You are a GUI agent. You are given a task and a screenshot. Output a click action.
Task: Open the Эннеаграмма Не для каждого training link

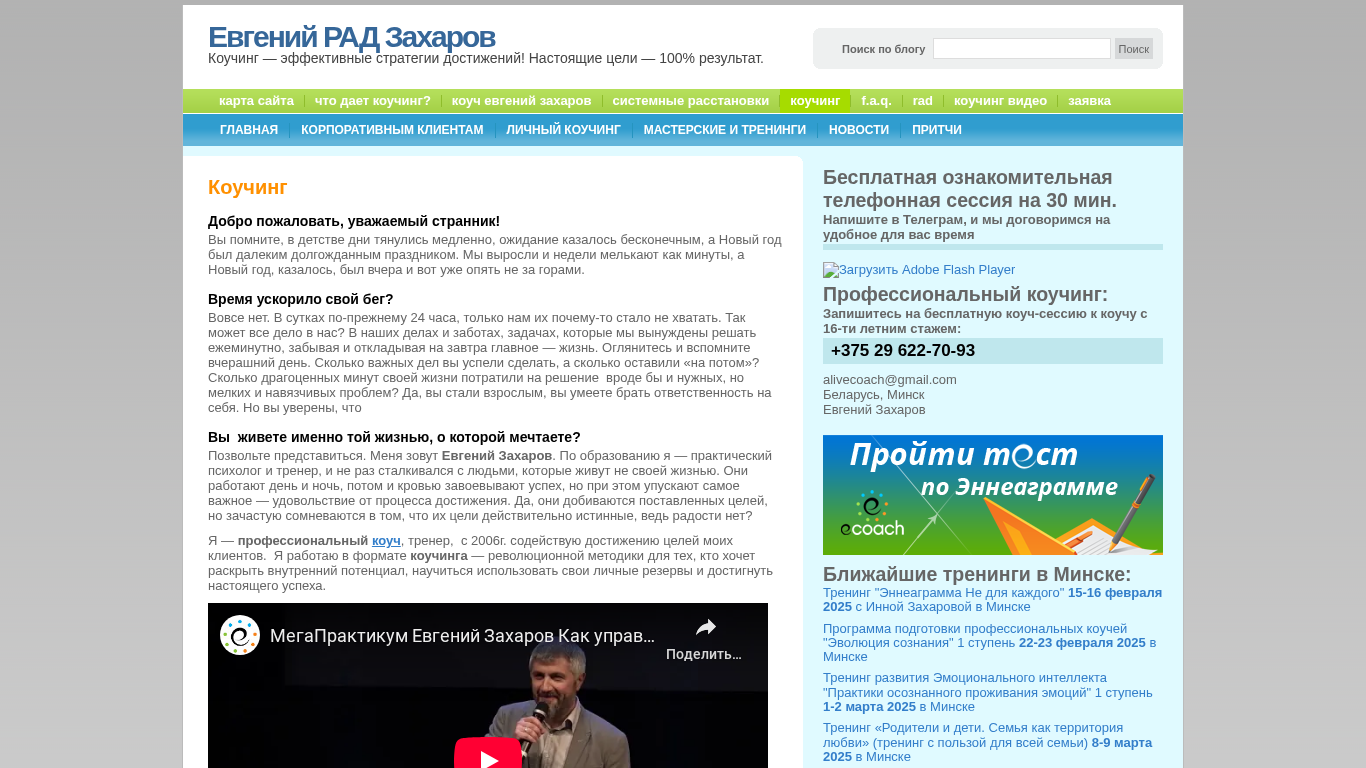coord(992,600)
